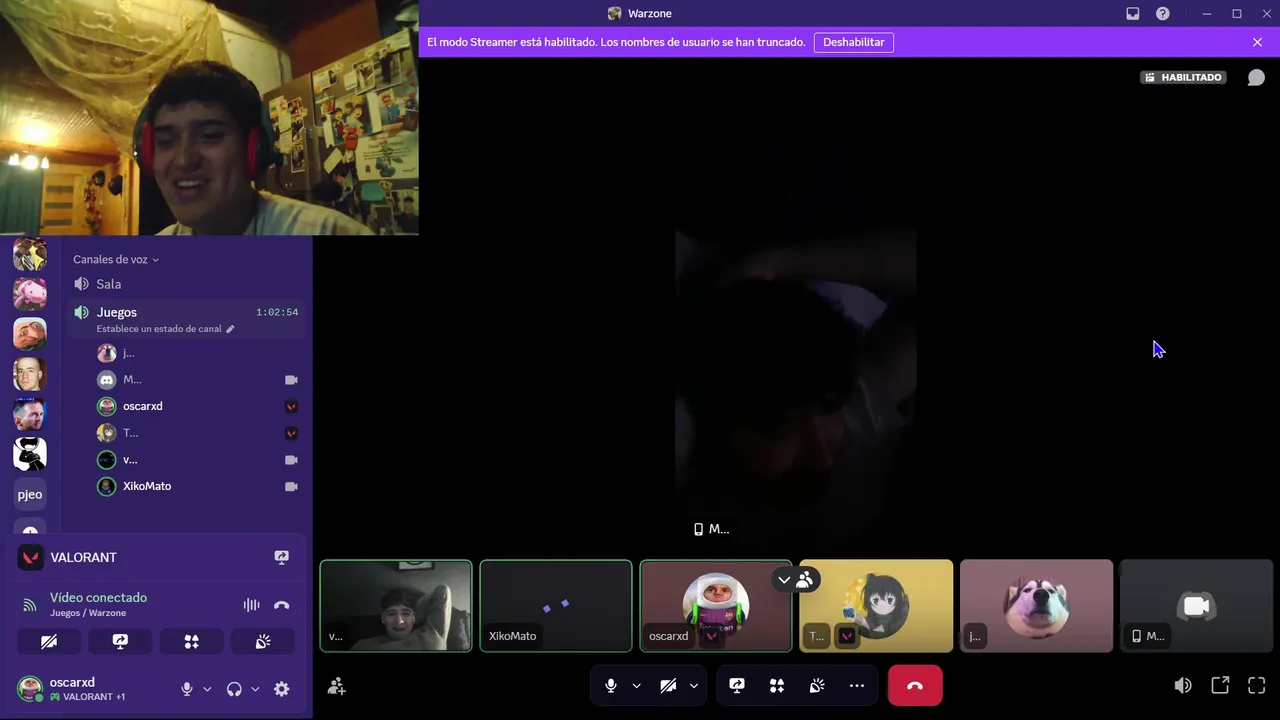Focus the T... anime avatar thumbnail
Image resolution: width=1280 pixels, height=720 pixels.
(x=876, y=606)
